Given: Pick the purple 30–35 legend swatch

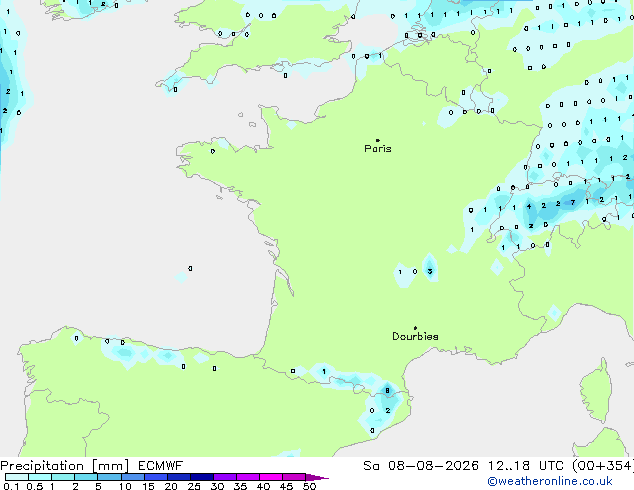Looking at the screenshot, I should [x=225, y=477].
